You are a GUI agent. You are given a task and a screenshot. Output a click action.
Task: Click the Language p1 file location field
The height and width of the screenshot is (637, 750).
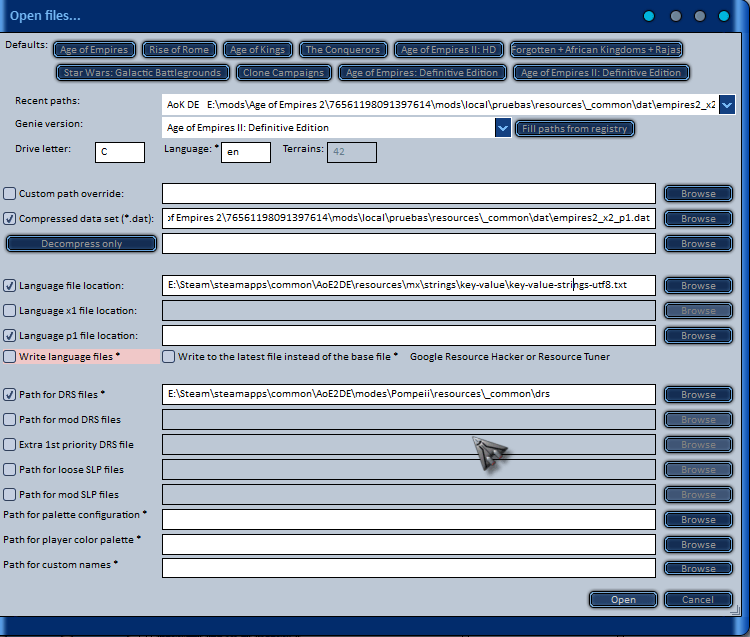pos(409,336)
